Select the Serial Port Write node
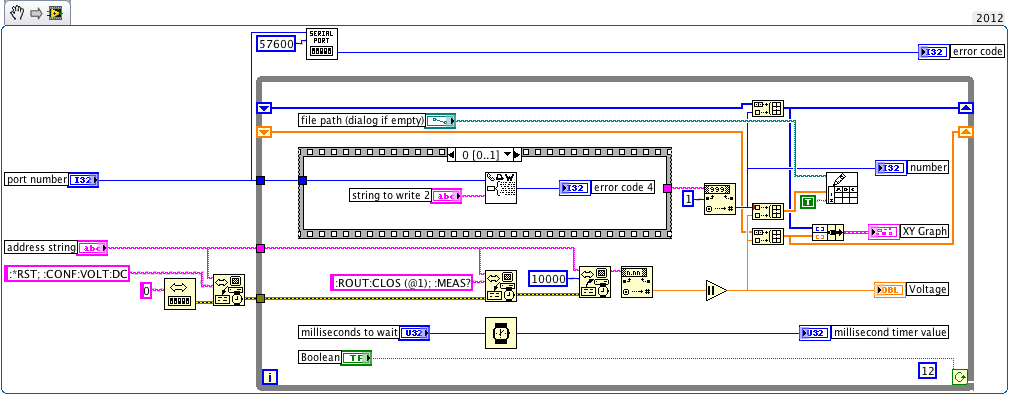Screen dimensions: 1009x395 501,188
